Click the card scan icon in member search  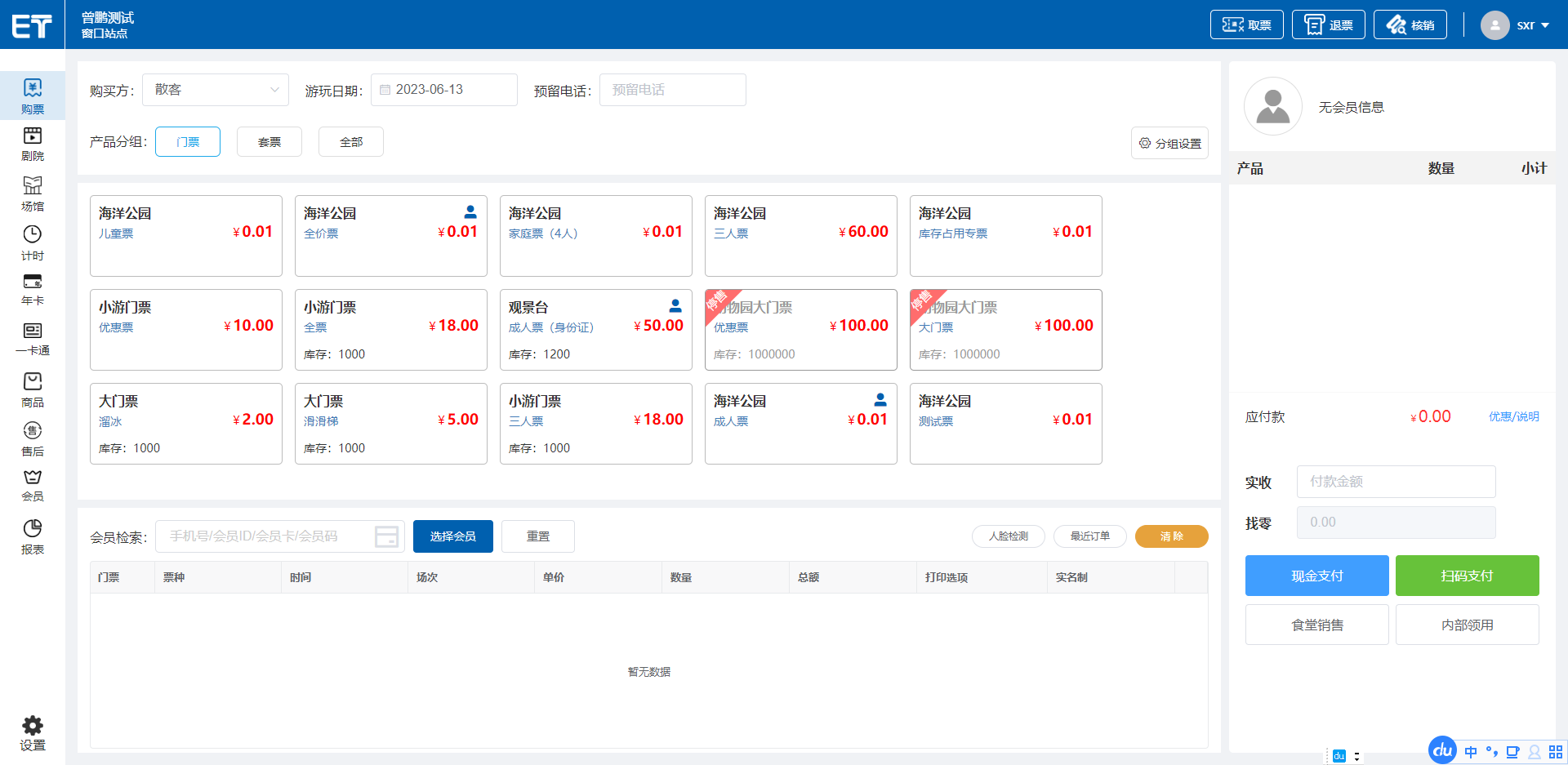tap(386, 536)
